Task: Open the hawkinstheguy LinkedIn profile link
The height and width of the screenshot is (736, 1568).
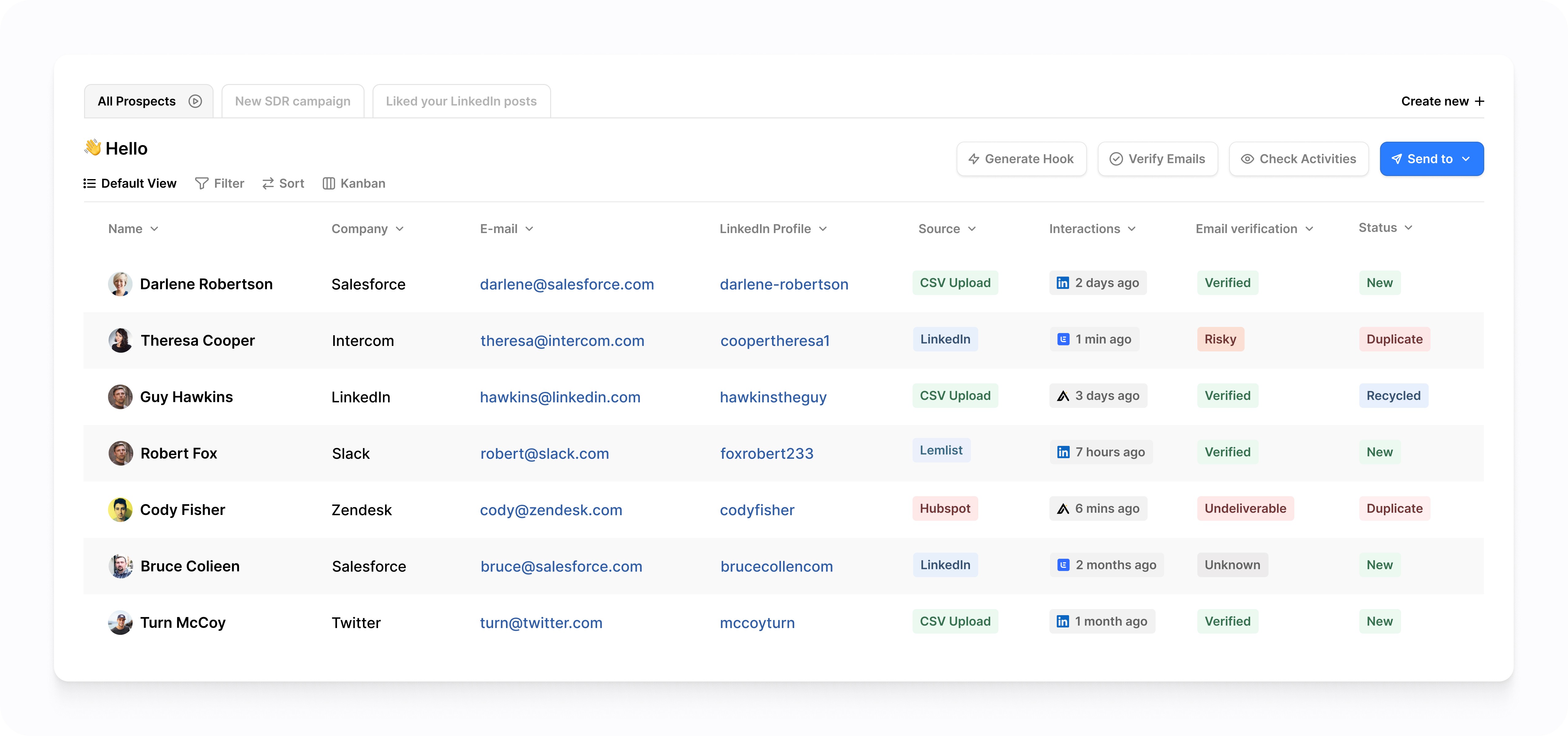Action: (773, 397)
